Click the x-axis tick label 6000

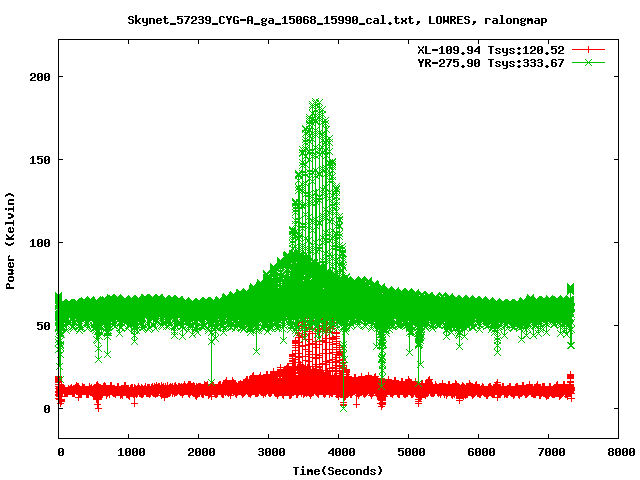click(481, 452)
